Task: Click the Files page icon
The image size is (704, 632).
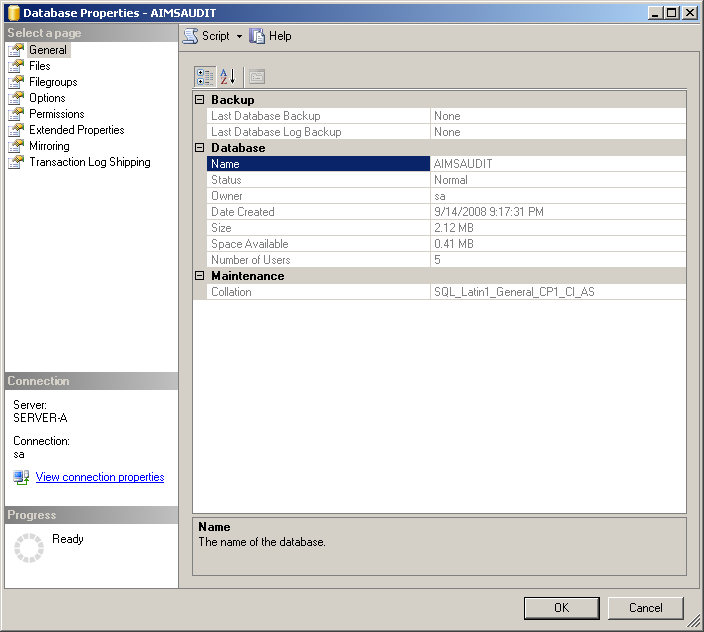Action: pos(16,66)
